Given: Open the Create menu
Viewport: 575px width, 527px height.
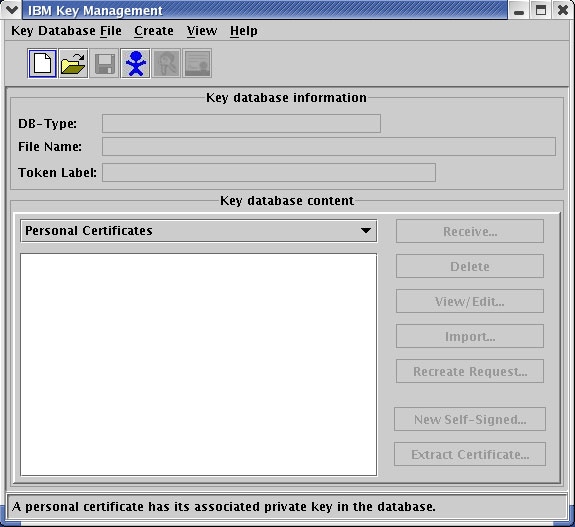Looking at the screenshot, I should click(x=154, y=31).
